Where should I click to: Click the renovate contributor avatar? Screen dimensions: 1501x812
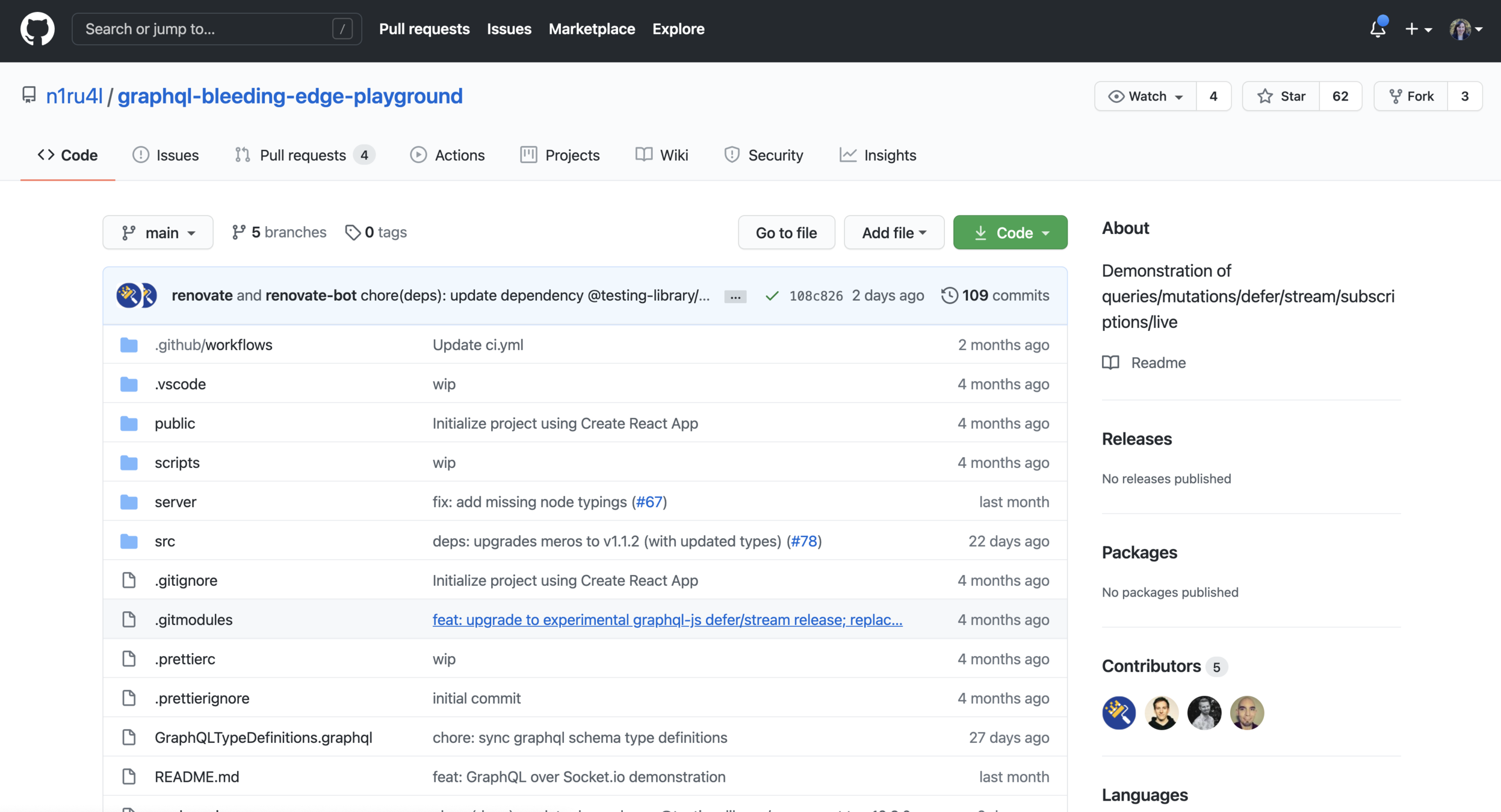pos(1118,713)
